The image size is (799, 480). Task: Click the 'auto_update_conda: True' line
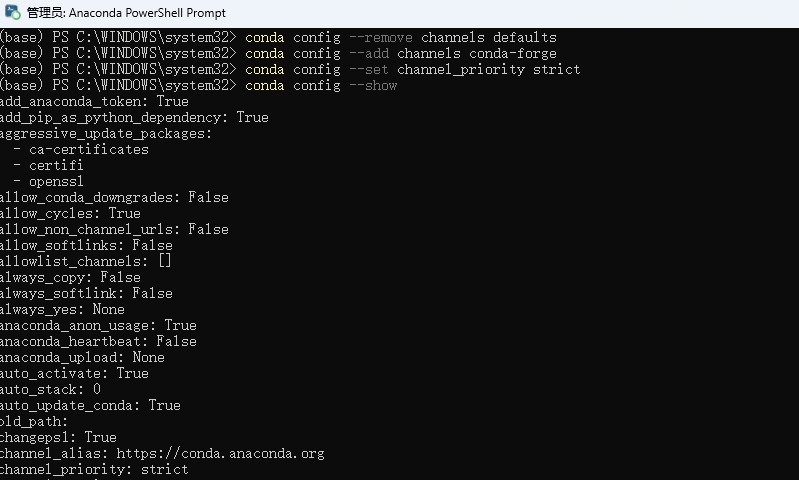click(90, 405)
